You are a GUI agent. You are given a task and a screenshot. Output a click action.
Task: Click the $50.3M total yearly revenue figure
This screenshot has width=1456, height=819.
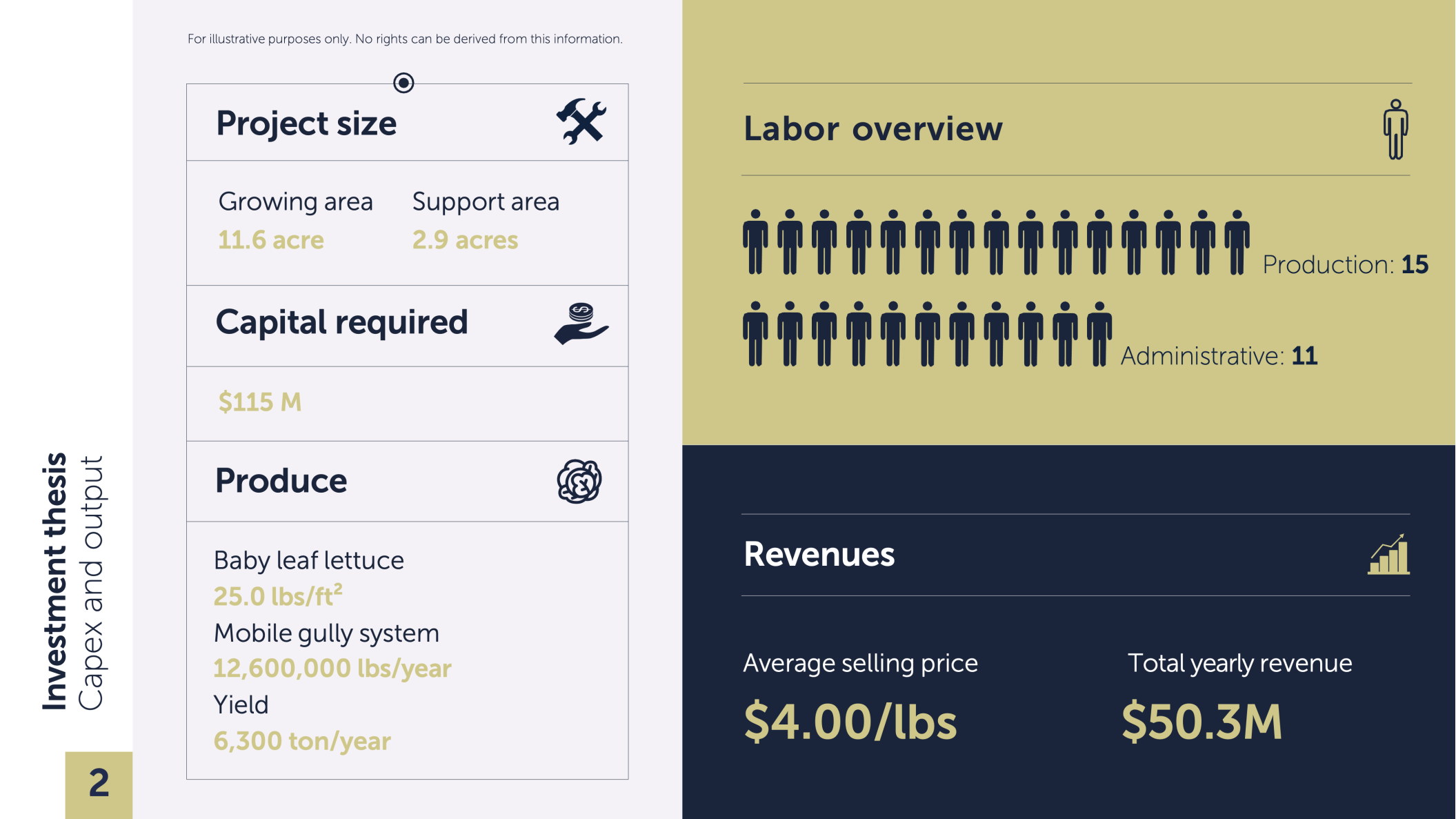[1201, 722]
